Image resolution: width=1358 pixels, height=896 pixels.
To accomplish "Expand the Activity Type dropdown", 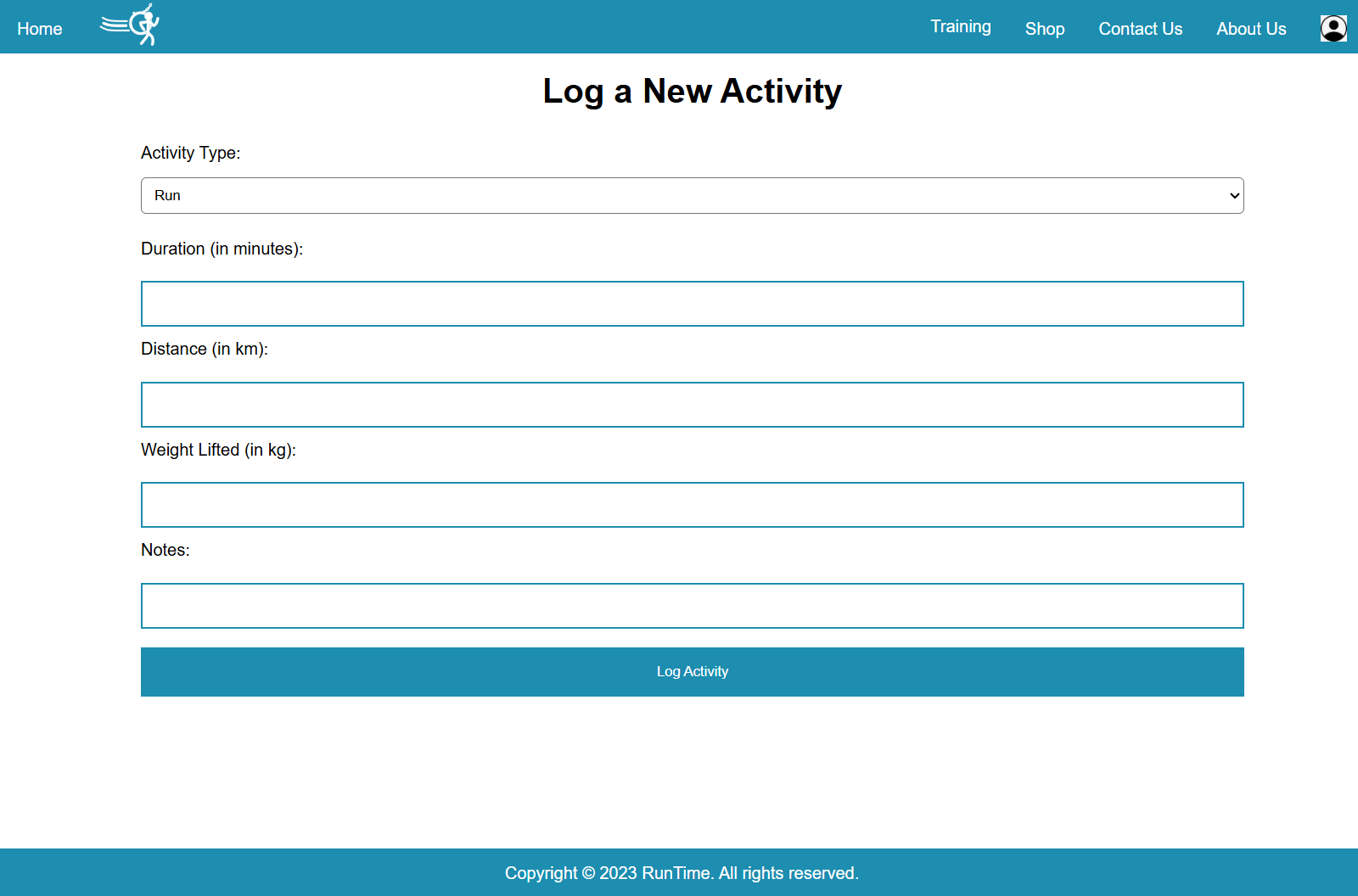I will (x=693, y=195).
